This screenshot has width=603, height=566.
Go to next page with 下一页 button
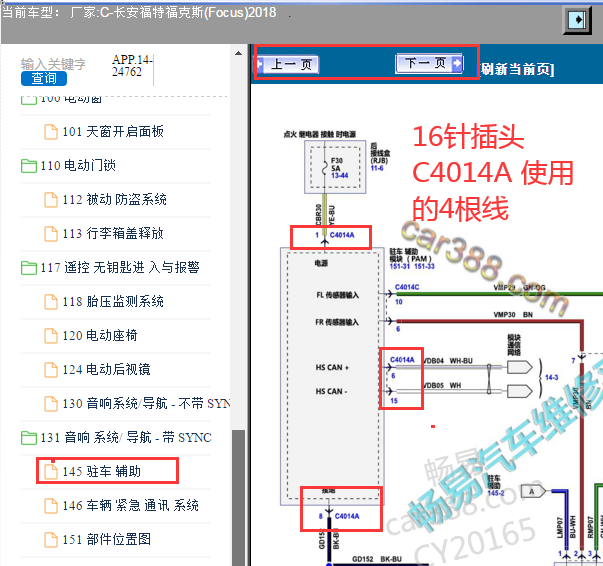tap(430, 63)
